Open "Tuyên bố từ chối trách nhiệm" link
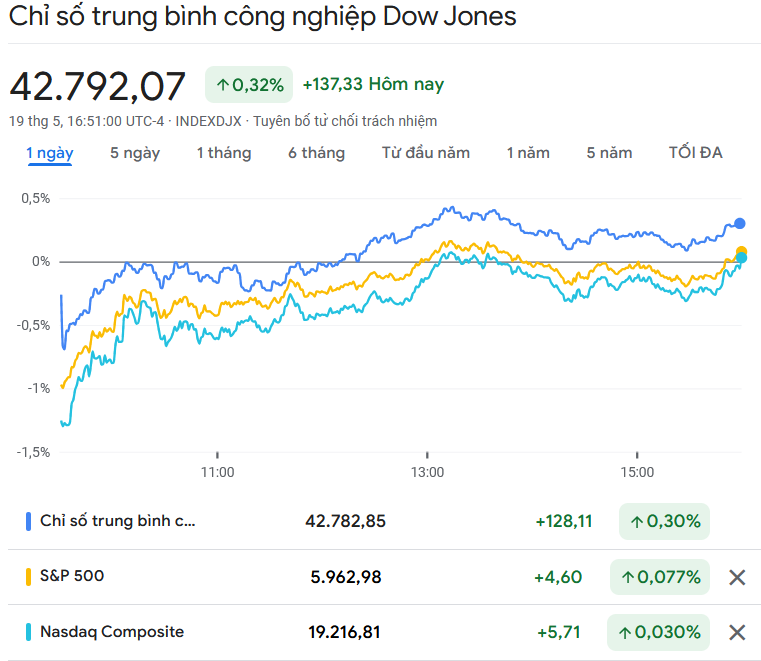This screenshot has width=761, height=661. pos(345,121)
